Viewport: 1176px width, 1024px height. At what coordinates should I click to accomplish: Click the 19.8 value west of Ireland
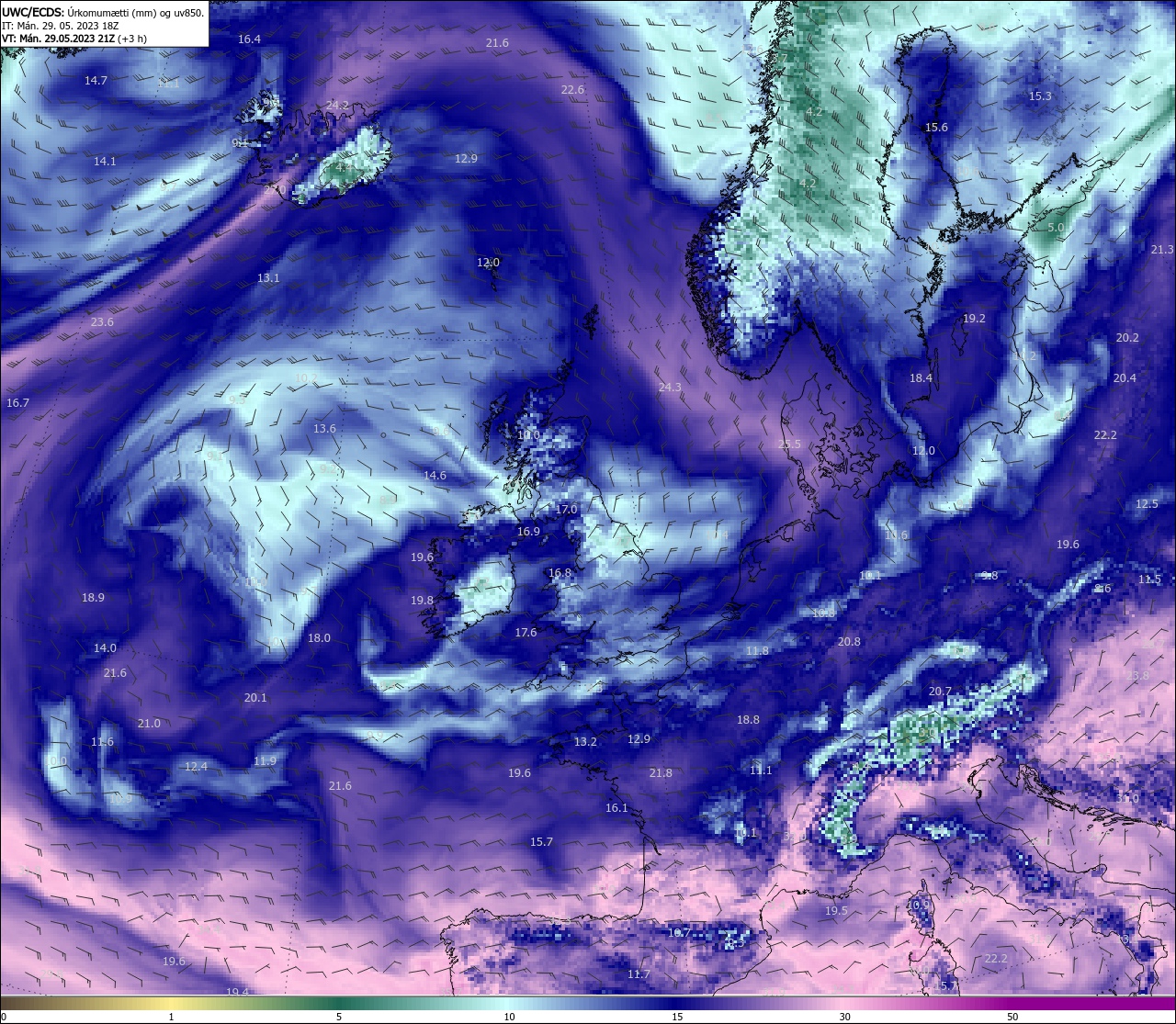point(422,601)
